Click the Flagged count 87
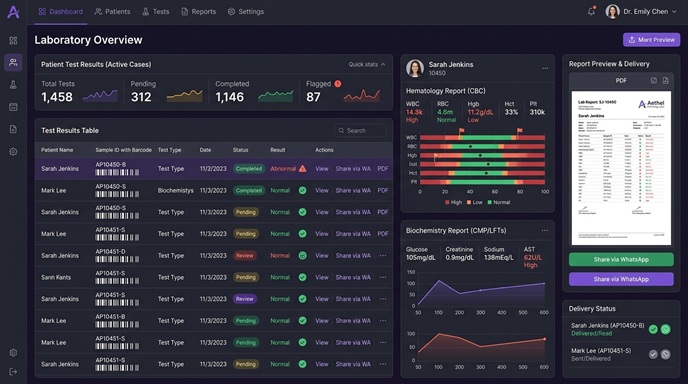The image size is (688, 384). click(313, 97)
